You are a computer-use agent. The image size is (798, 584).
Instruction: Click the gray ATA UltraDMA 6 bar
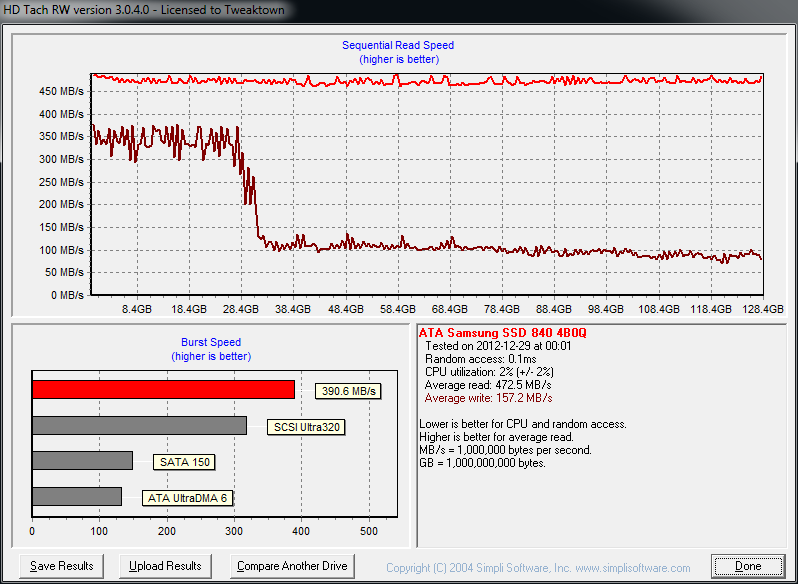pyautogui.click(x=77, y=496)
